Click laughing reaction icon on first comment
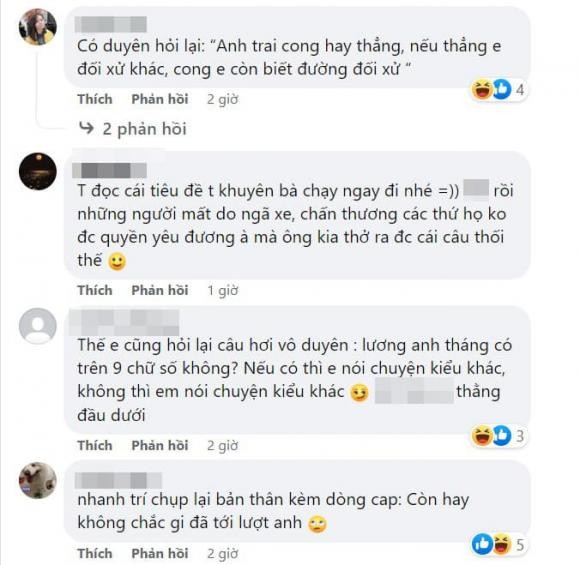 click(x=482, y=90)
